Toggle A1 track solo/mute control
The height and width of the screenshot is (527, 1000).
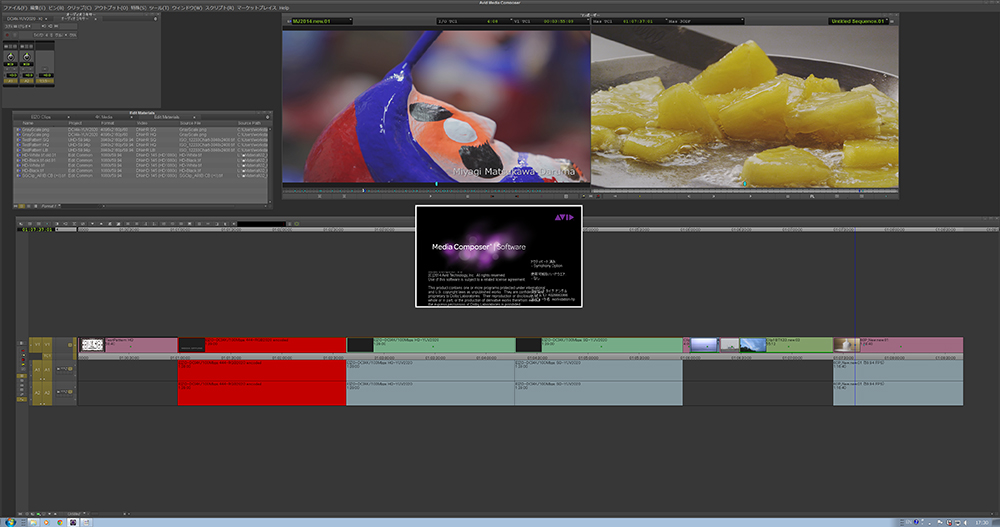click(64, 369)
